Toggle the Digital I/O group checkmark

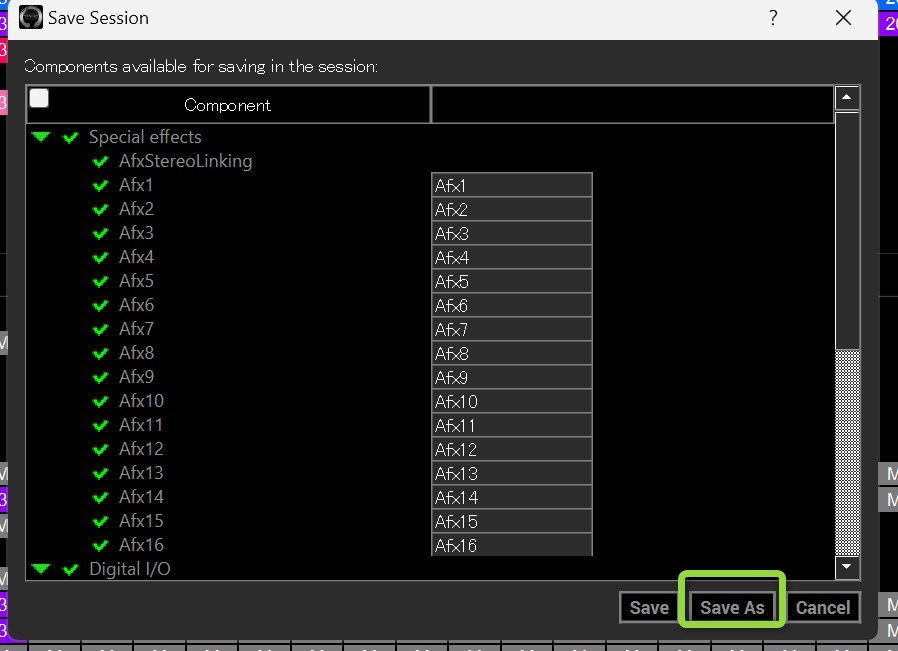70,570
